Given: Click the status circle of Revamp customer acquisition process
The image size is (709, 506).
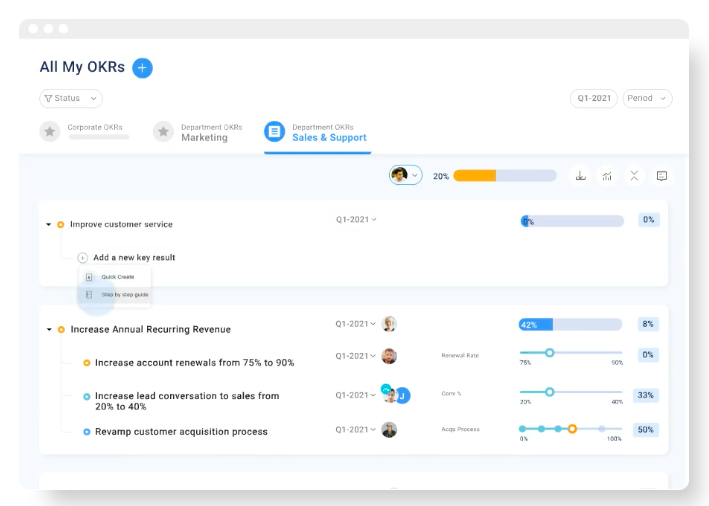Looking at the screenshot, I should pyautogui.click(x=86, y=432).
